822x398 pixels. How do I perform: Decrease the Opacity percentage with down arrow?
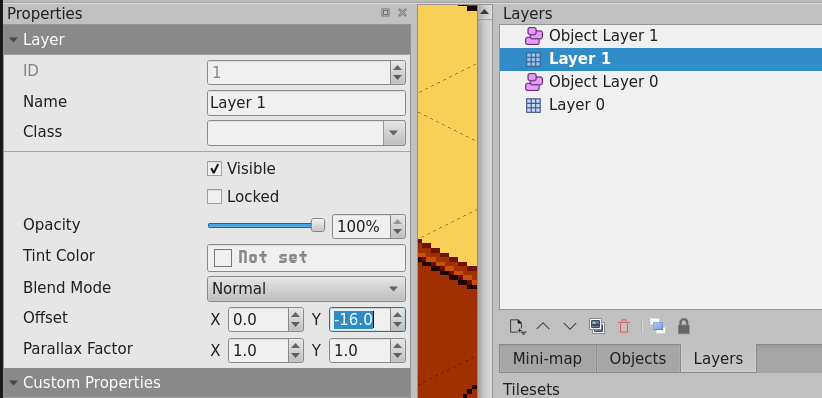pyautogui.click(x=397, y=232)
